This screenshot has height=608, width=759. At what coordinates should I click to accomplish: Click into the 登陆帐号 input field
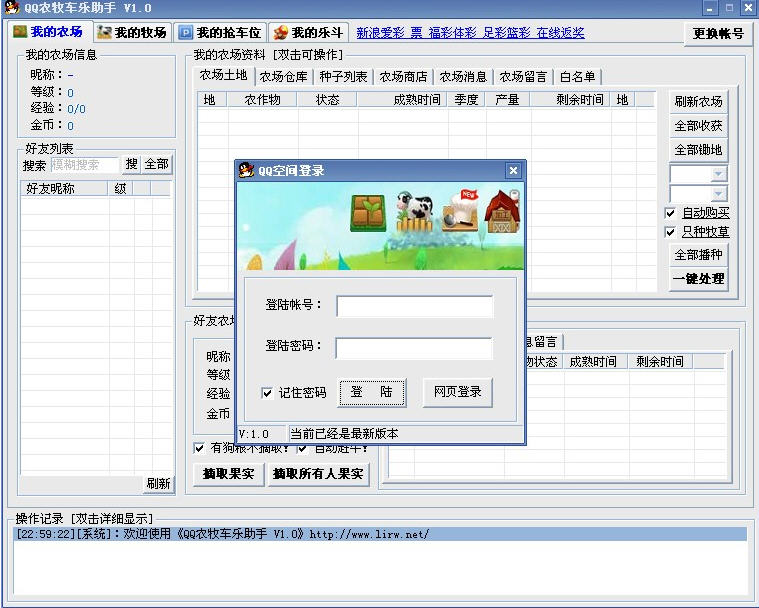(414, 306)
